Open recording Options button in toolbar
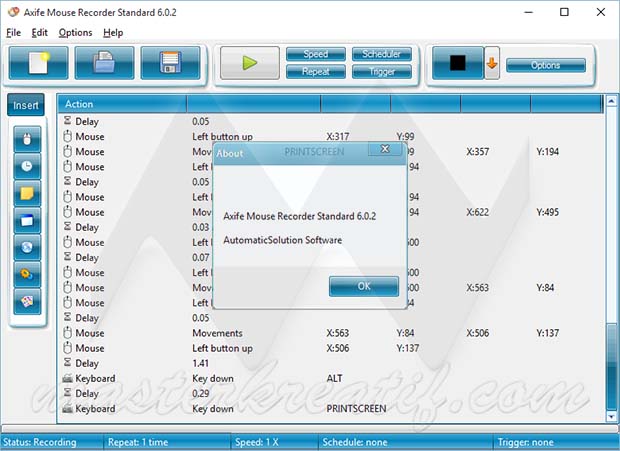The height and width of the screenshot is (451, 620). click(546, 65)
